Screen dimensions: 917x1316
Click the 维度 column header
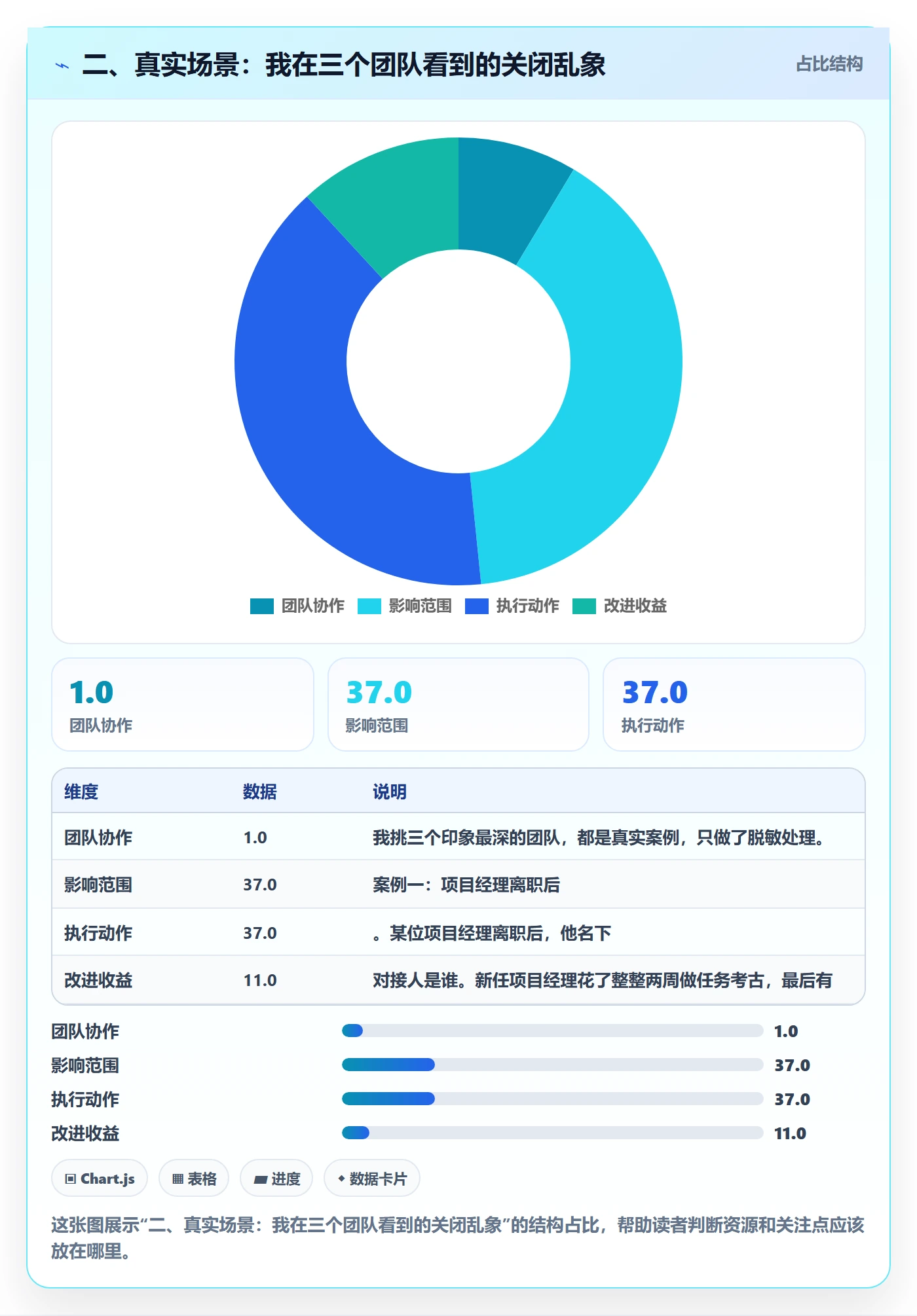pos(81,792)
